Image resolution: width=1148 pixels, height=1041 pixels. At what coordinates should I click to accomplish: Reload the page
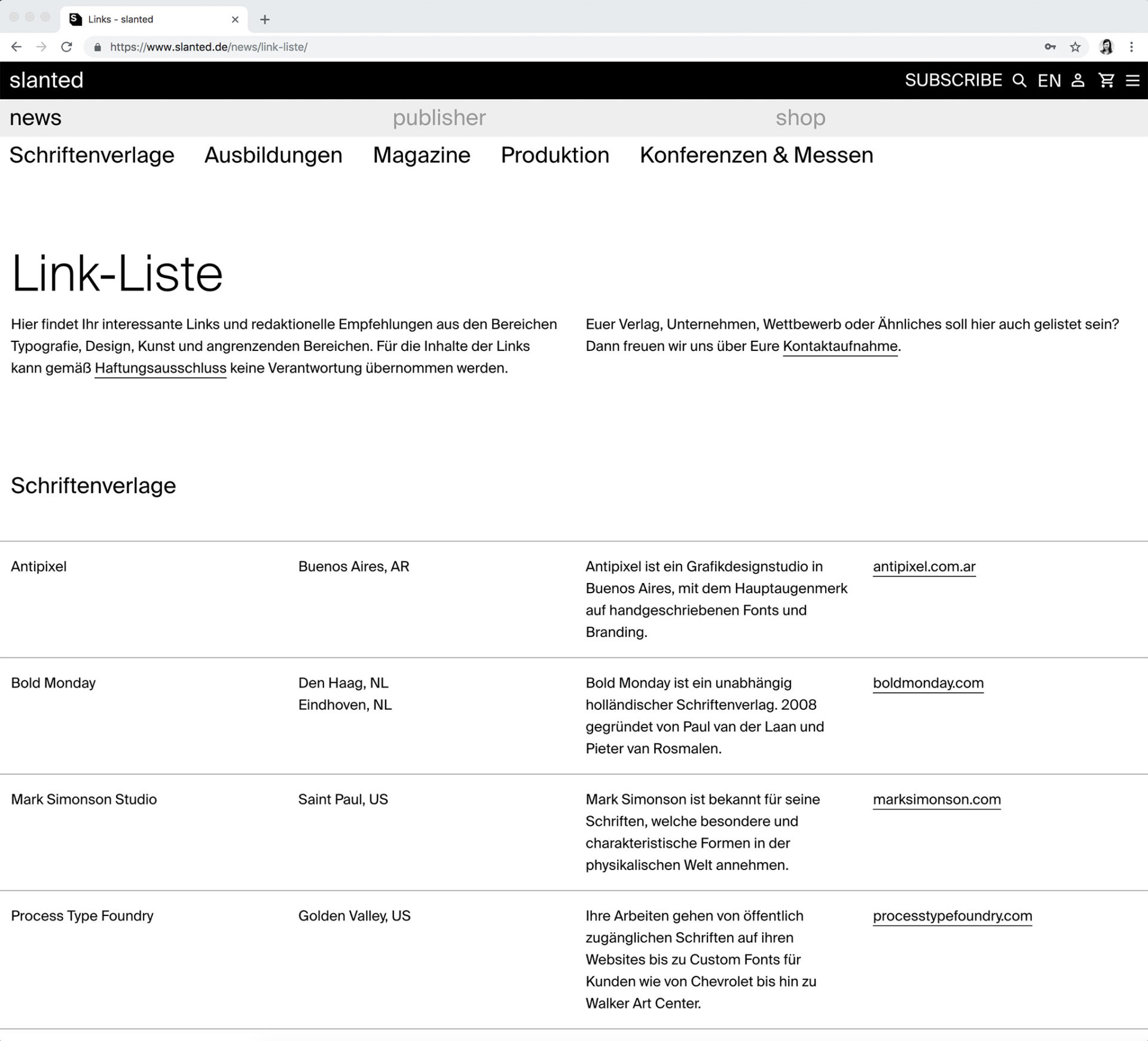(67, 47)
